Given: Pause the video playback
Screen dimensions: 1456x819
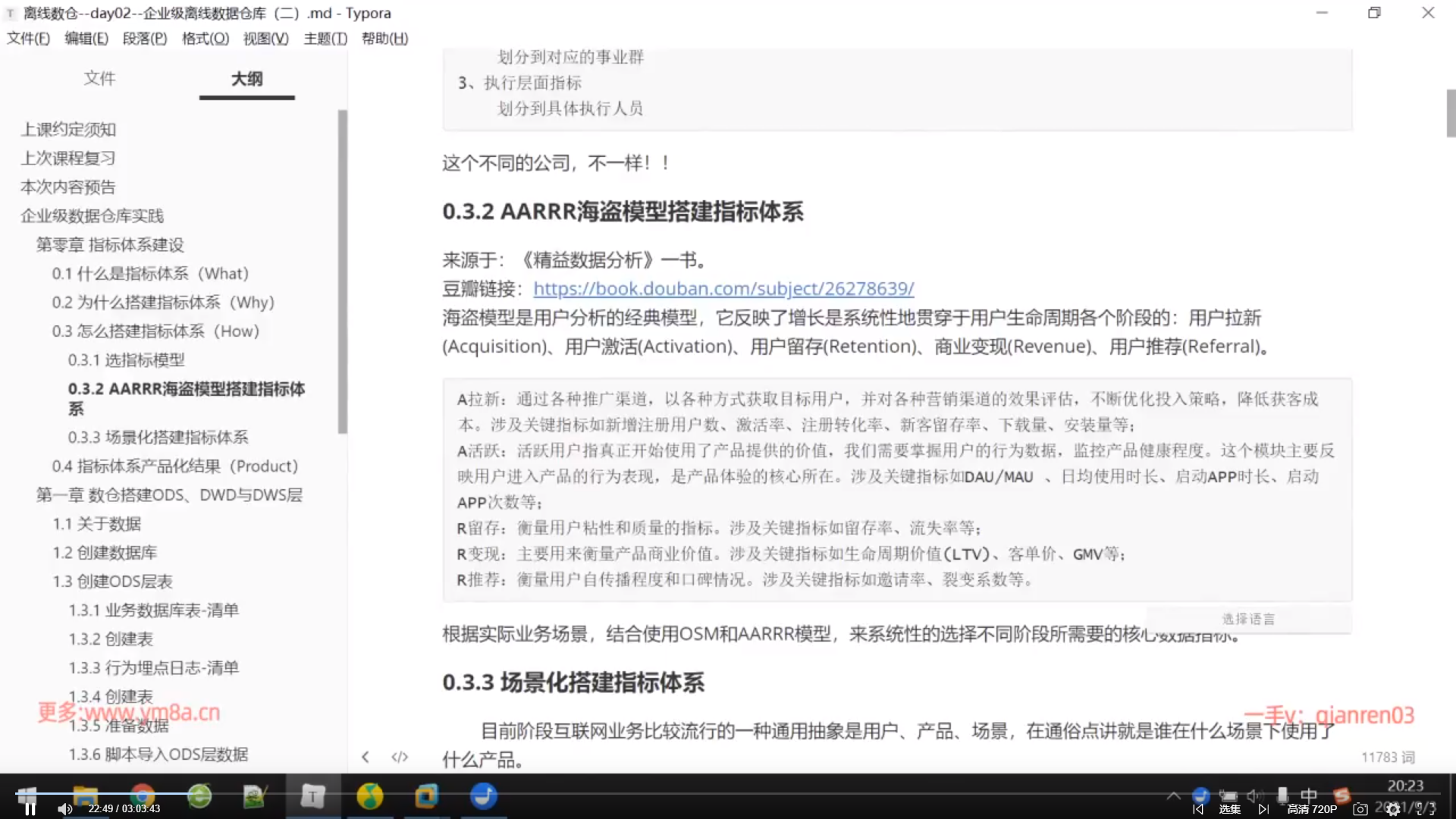Looking at the screenshot, I should point(30,809).
